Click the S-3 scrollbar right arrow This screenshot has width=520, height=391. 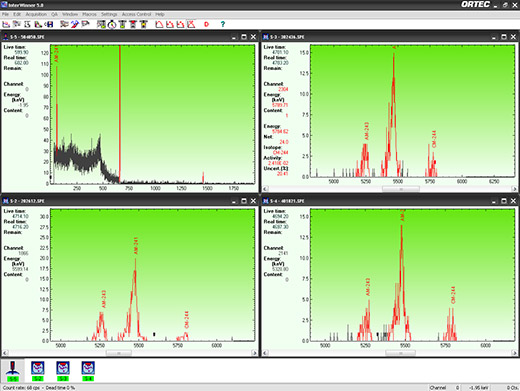pyautogui.click(x=514, y=189)
